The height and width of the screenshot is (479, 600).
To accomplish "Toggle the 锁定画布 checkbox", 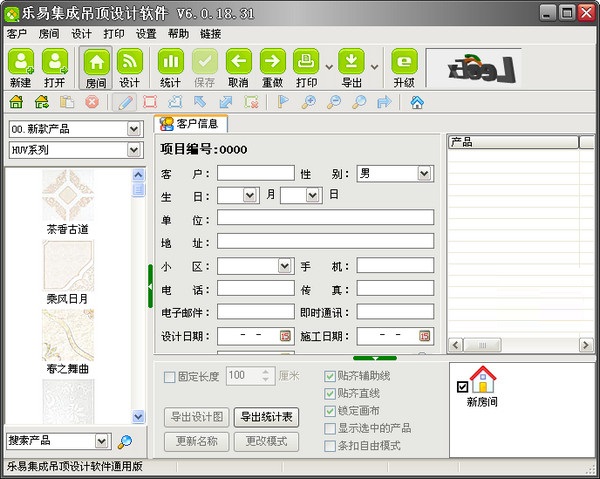I will tap(329, 411).
